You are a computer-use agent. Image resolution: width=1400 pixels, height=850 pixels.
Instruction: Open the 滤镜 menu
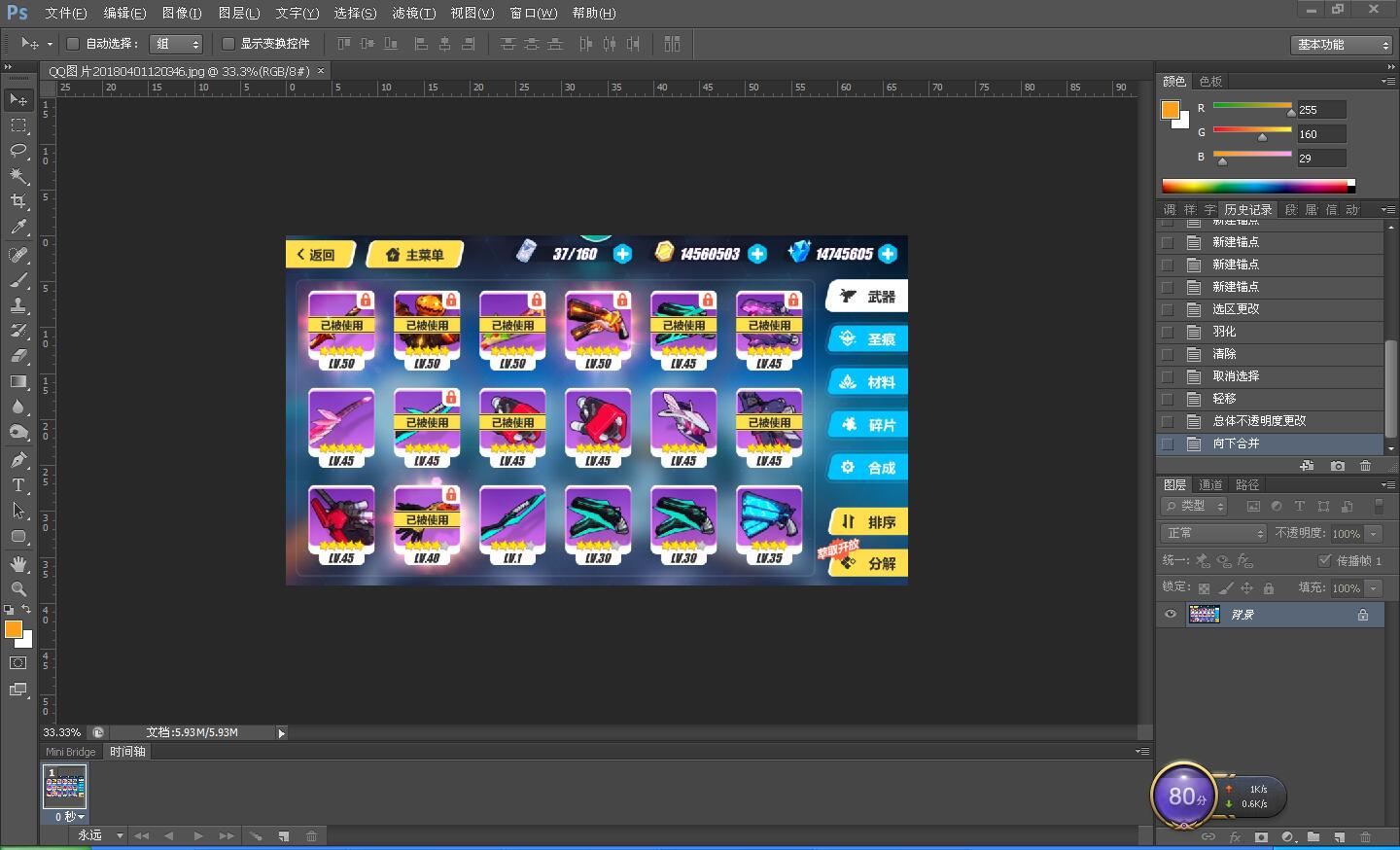413,13
